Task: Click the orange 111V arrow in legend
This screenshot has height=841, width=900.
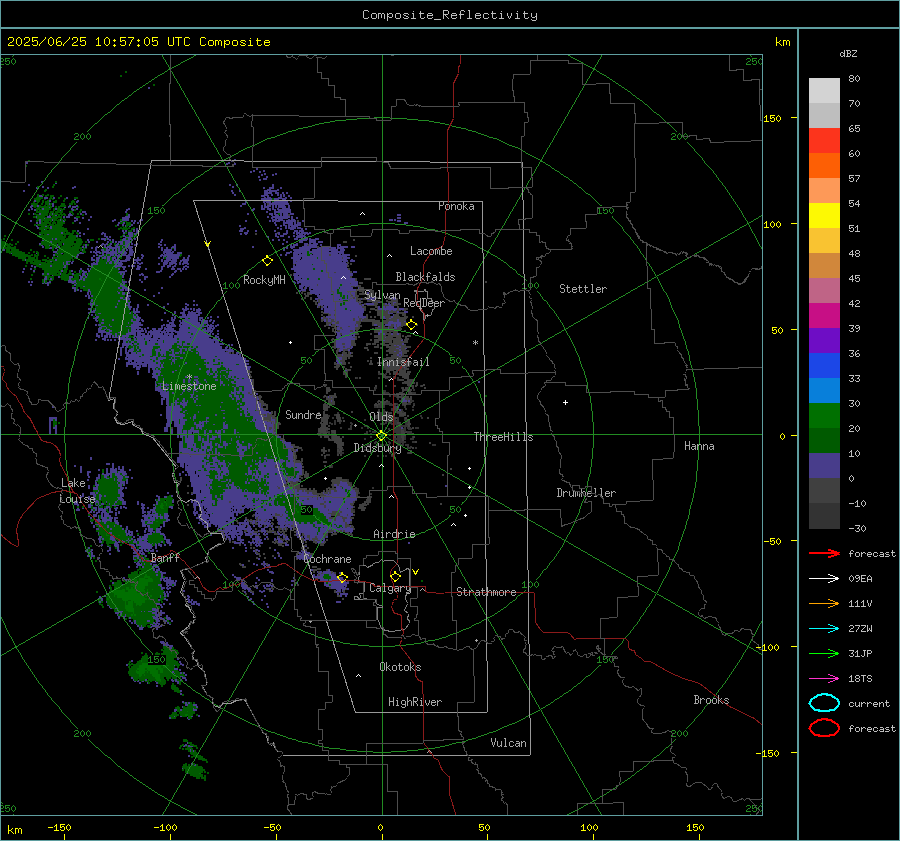Action: click(x=824, y=603)
